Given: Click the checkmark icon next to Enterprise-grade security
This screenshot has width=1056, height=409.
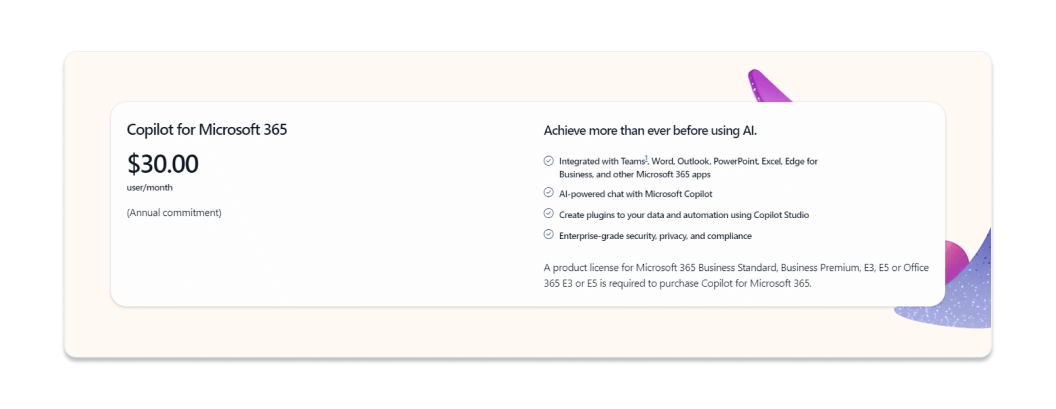Looking at the screenshot, I should pyautogui.click(x=548, y=234).
